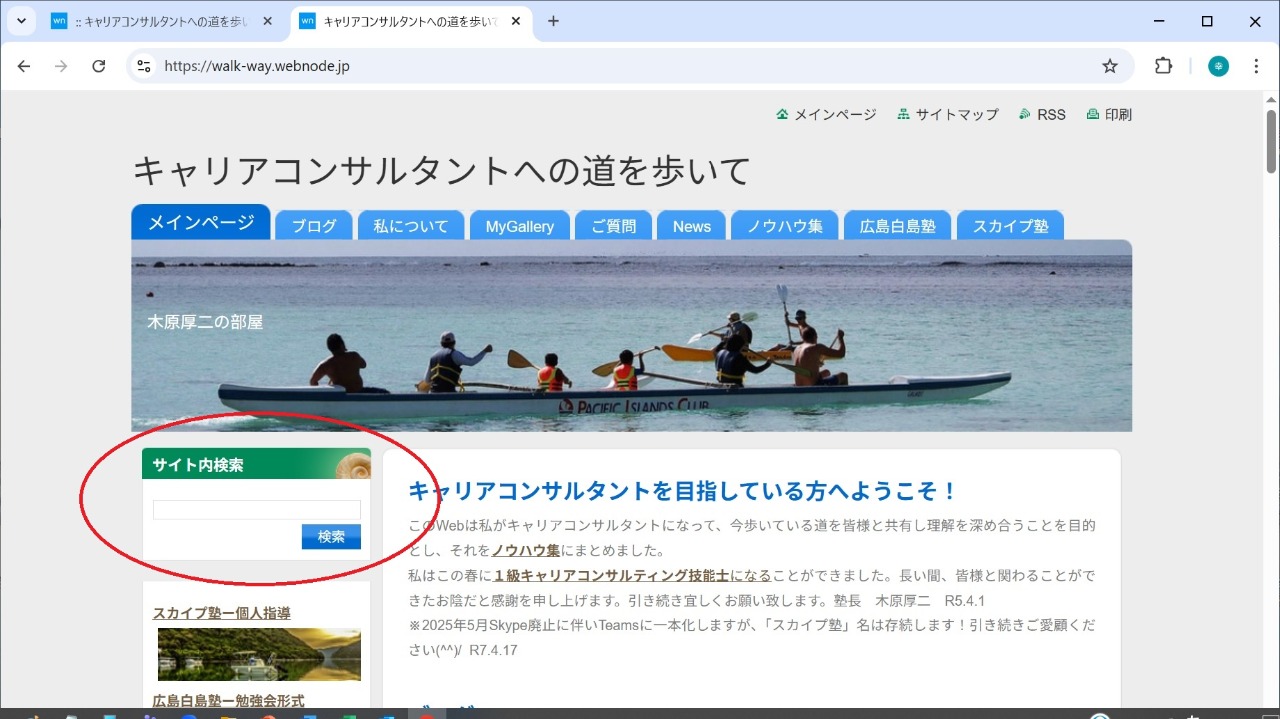View site information icon in address bar
1280x719 pixels.
(x=144, y=66)
